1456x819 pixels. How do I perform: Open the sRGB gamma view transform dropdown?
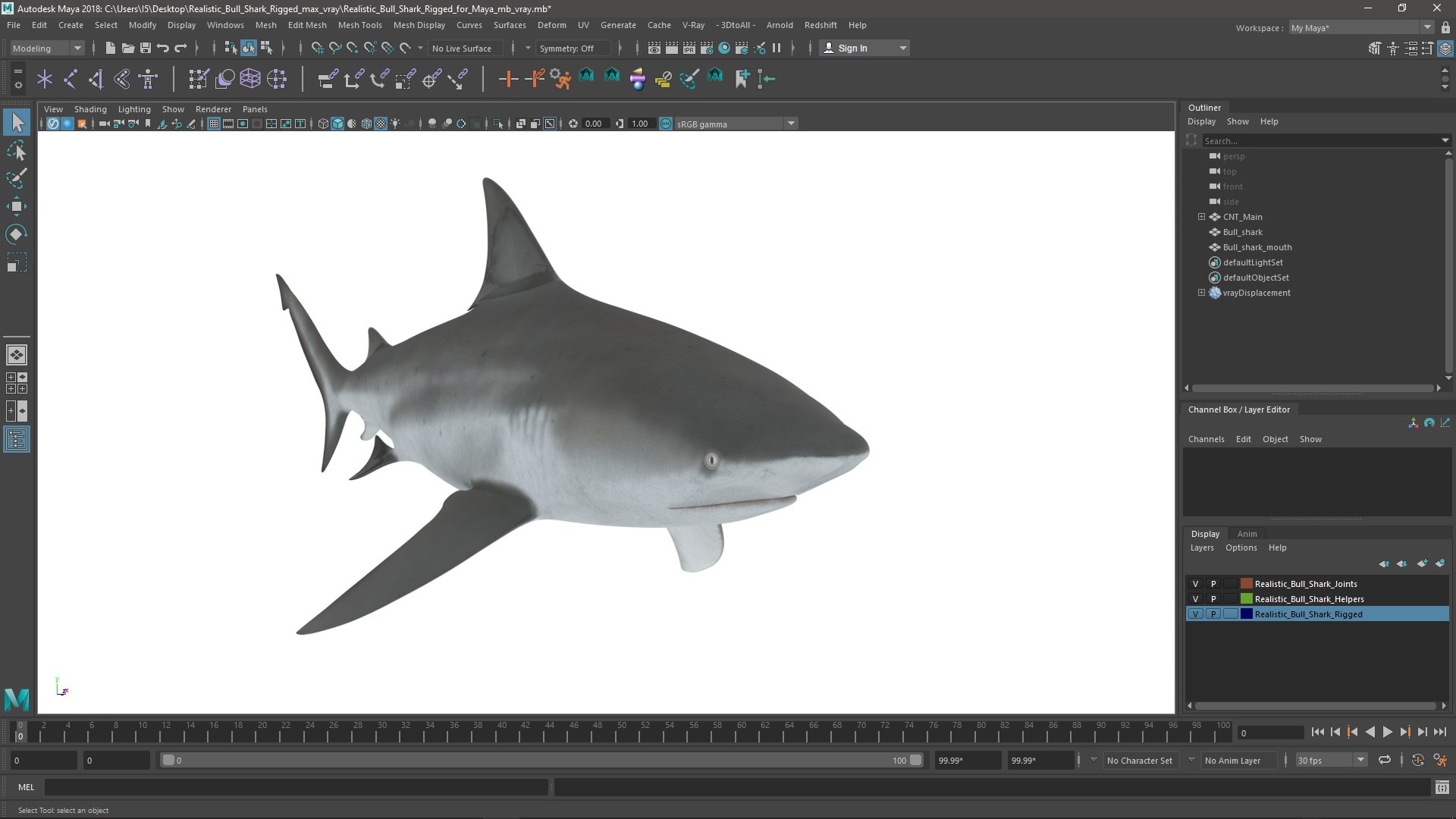pos(735,124)
